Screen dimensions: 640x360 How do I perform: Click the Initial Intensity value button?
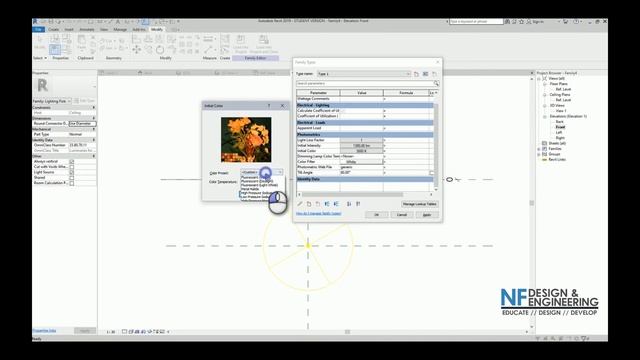coord(362,146)
